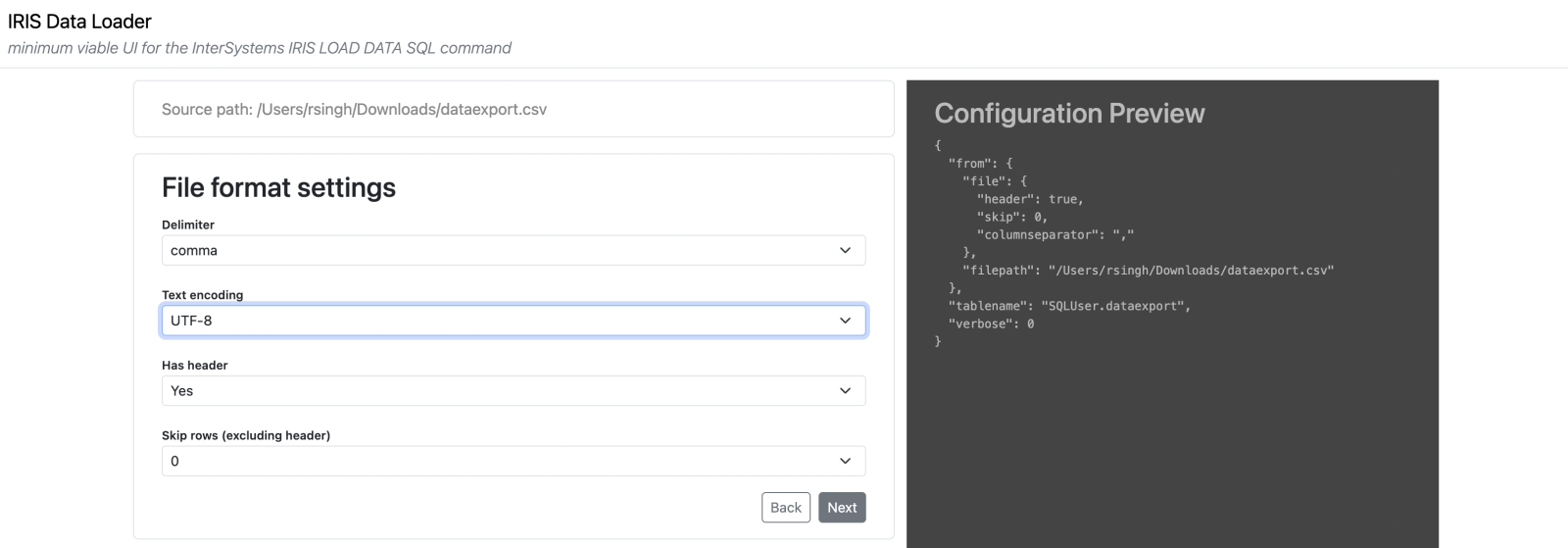Click the chevron arrow in Has header field
This screenshot has width=1568, height=548.
point(845,390)
